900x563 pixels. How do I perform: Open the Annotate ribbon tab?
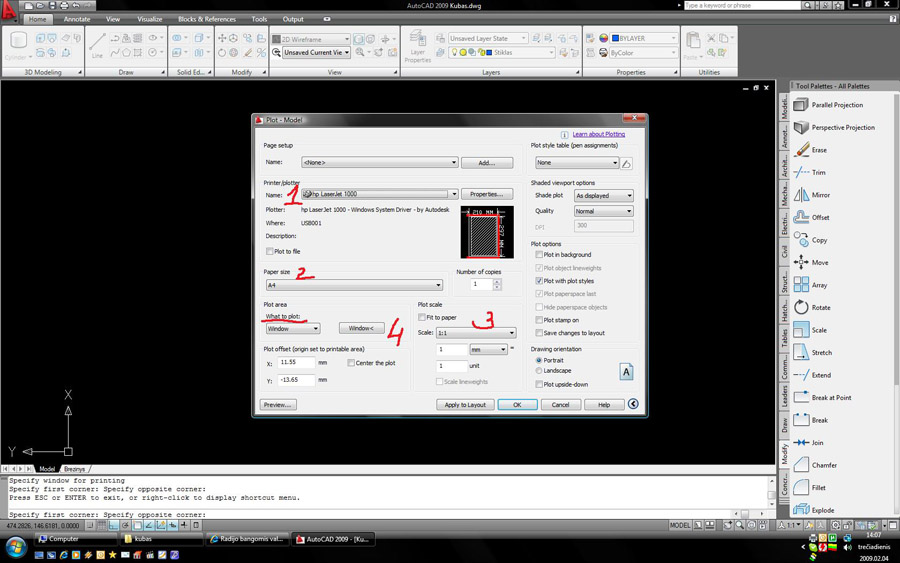pos(77,19)
